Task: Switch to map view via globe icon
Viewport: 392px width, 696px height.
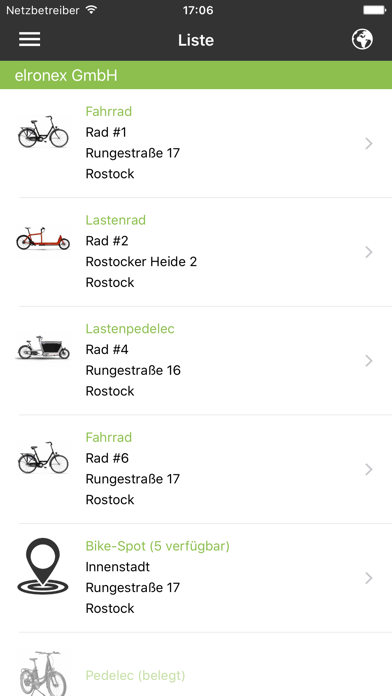Action: click(x=362, y=40)
